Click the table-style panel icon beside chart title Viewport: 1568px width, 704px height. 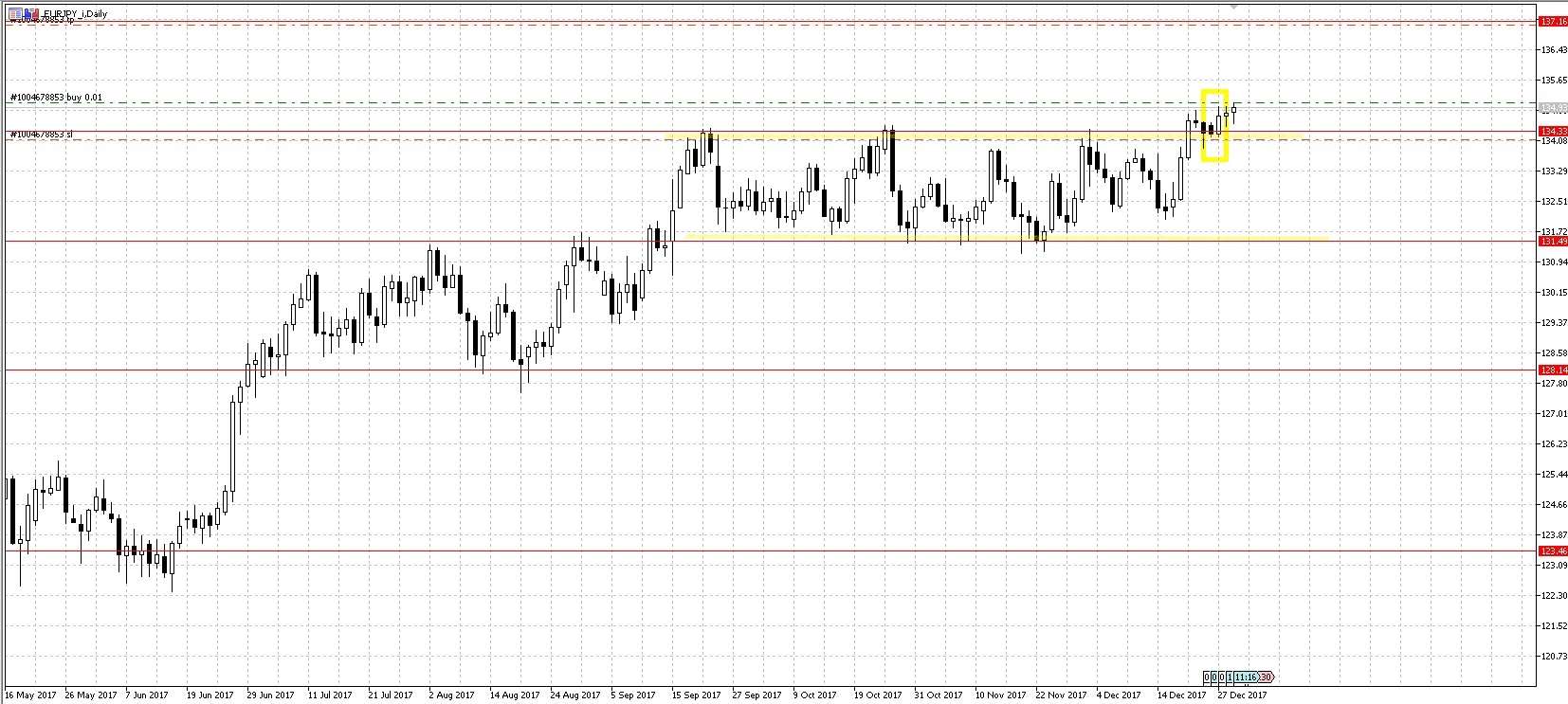[x=15, y=13]
